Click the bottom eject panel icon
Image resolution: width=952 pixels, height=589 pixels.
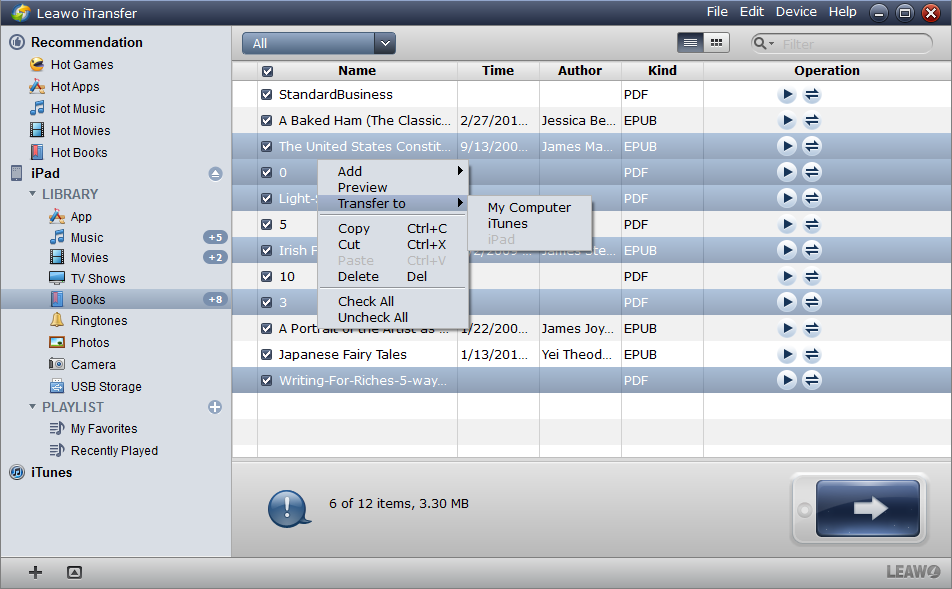coord(74,572)
